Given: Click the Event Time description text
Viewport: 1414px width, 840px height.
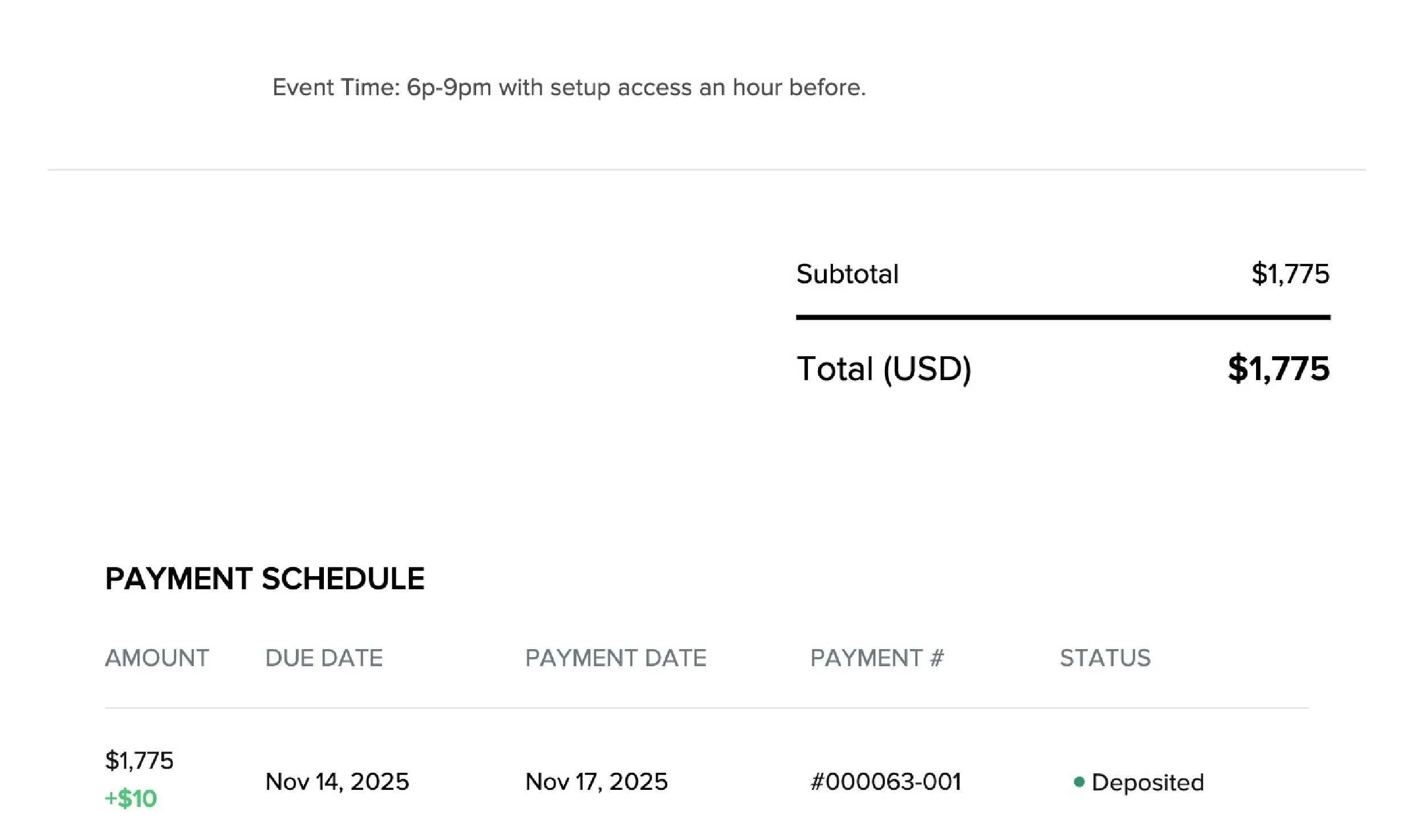Looking at the screenshot, I should 569,88.
